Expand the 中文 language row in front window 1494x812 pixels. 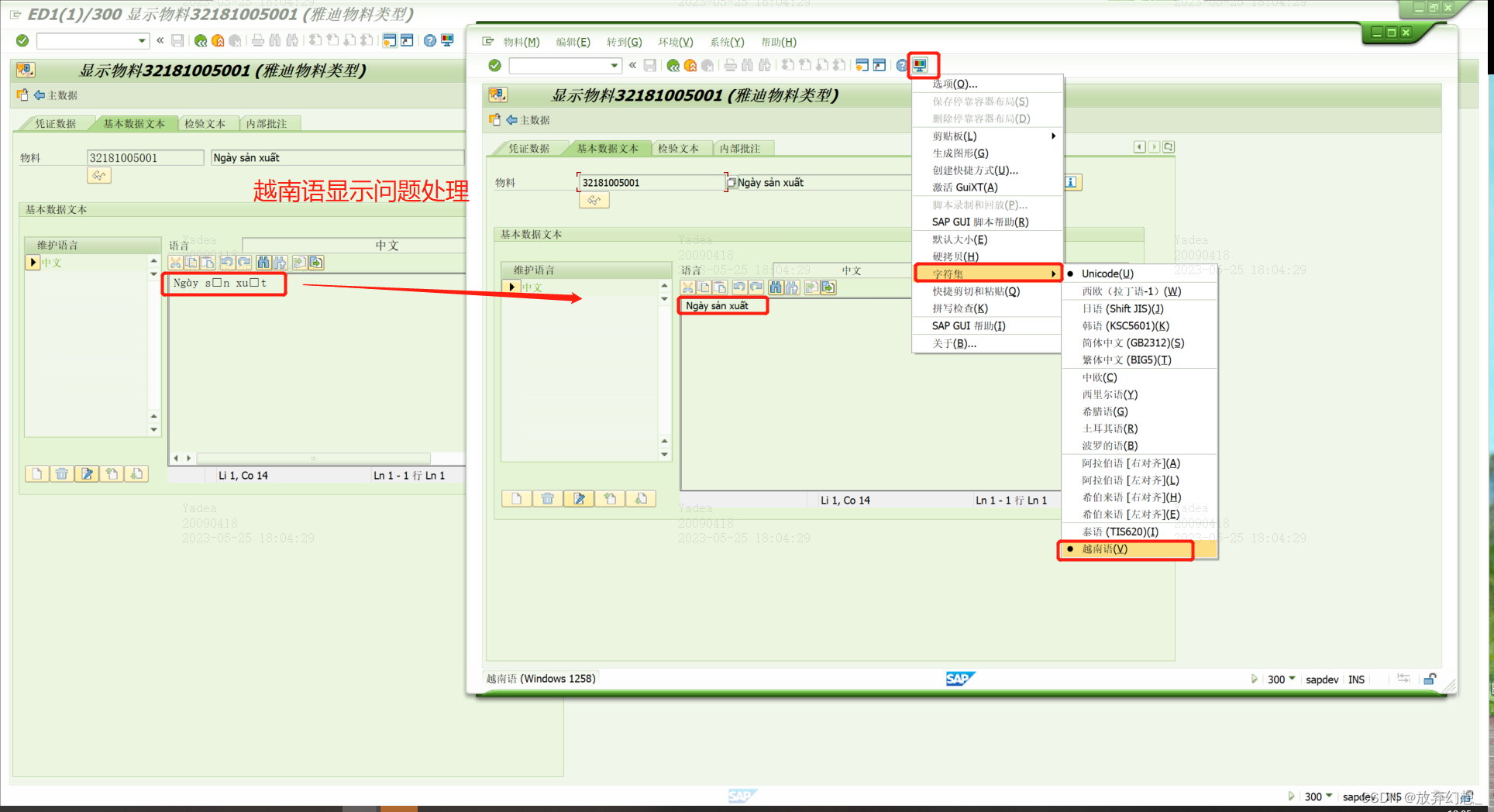[511, 287]
